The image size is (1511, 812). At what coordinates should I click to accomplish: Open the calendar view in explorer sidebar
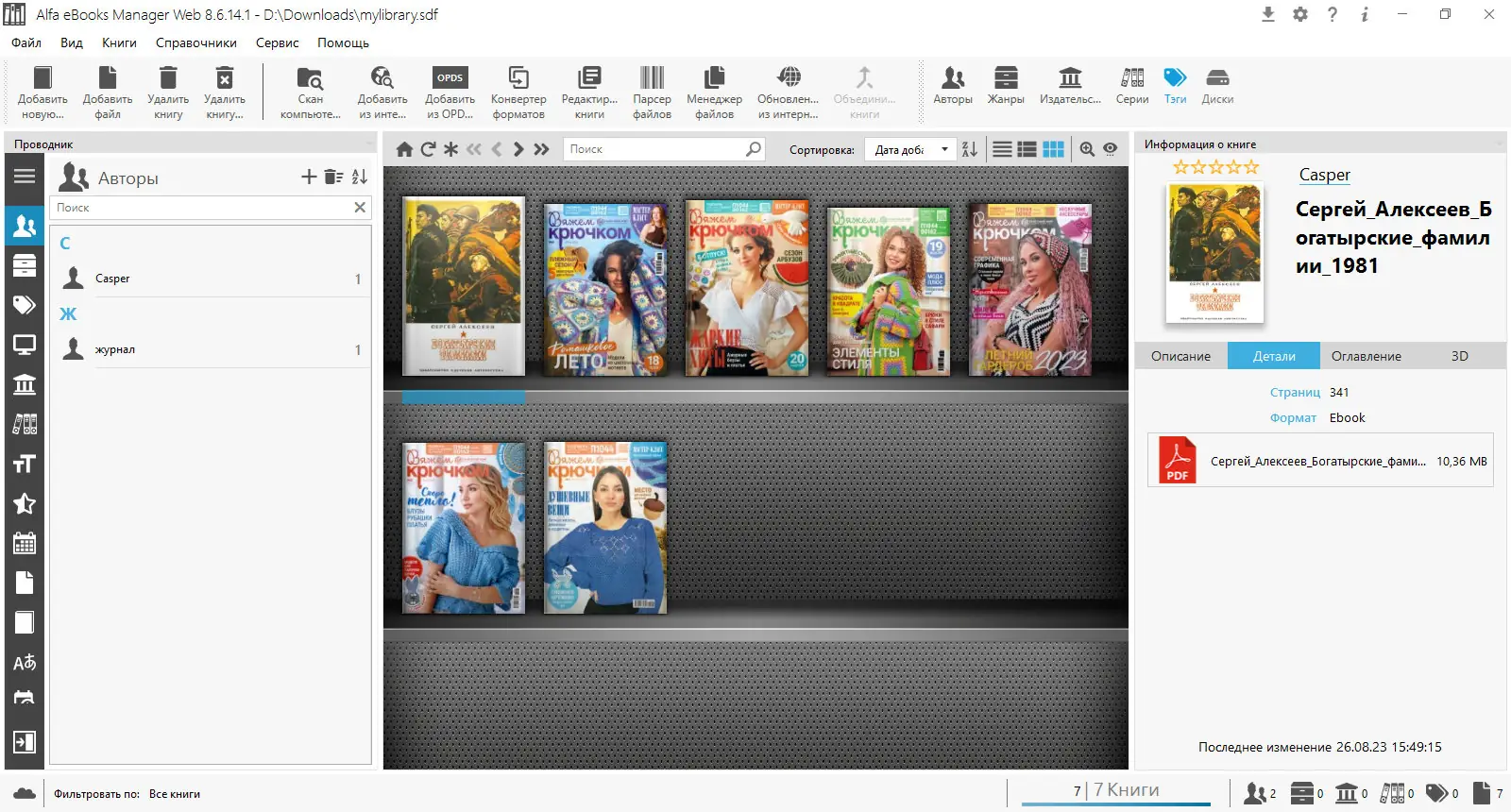coord(25,543)
